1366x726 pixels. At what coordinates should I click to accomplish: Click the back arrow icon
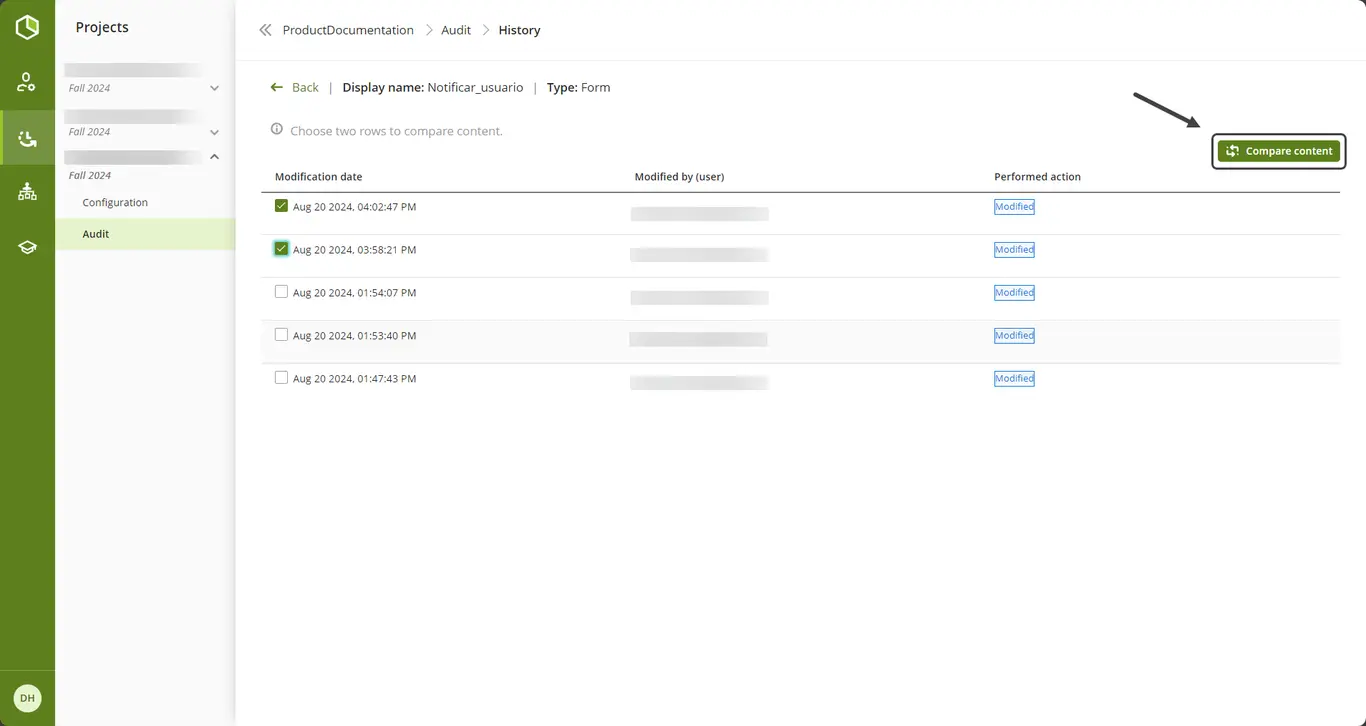277,87
